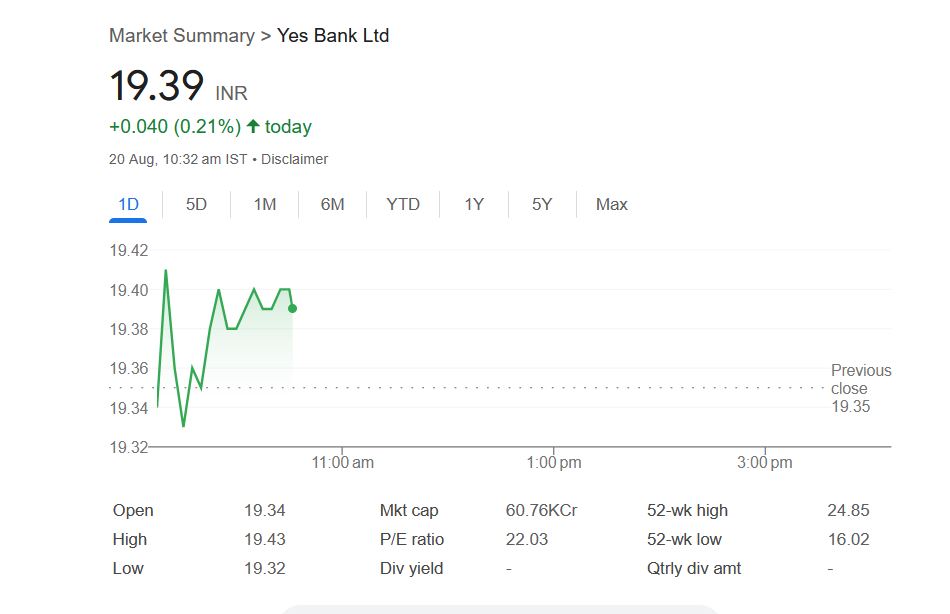The image size is (950, 614).
Task: Show the Max range chart tab
Action: coord(611,205)
